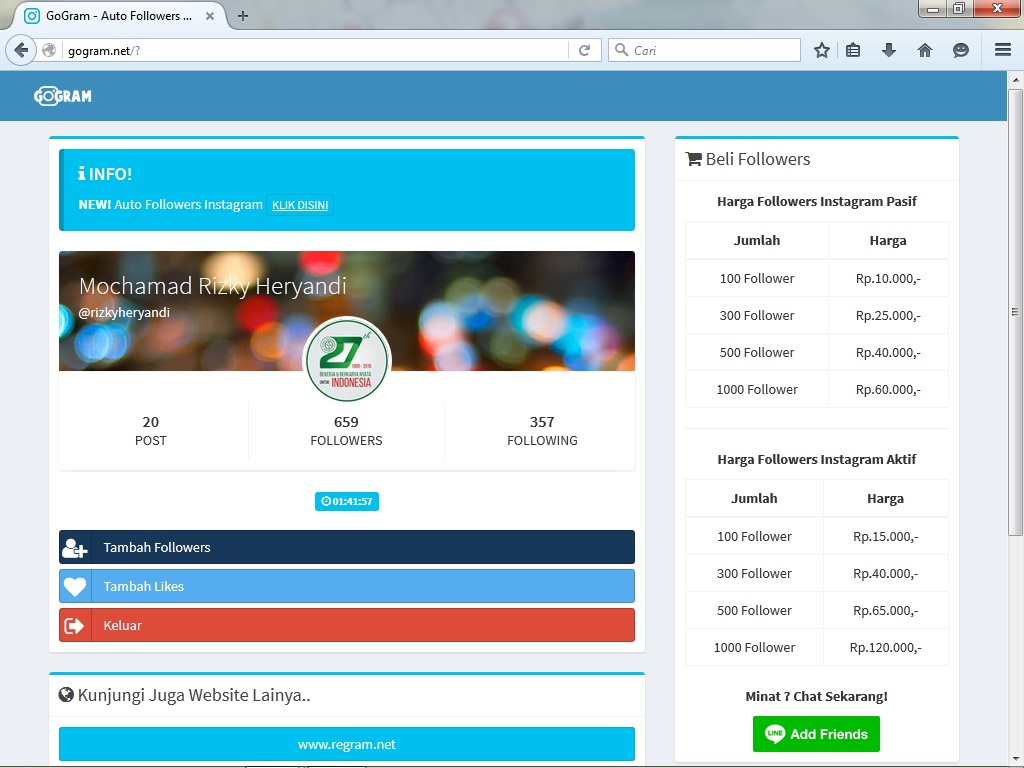Click the logout icon on the Keluar button
Viewport: 1024px width, 768px height.
tap(75, 625)
